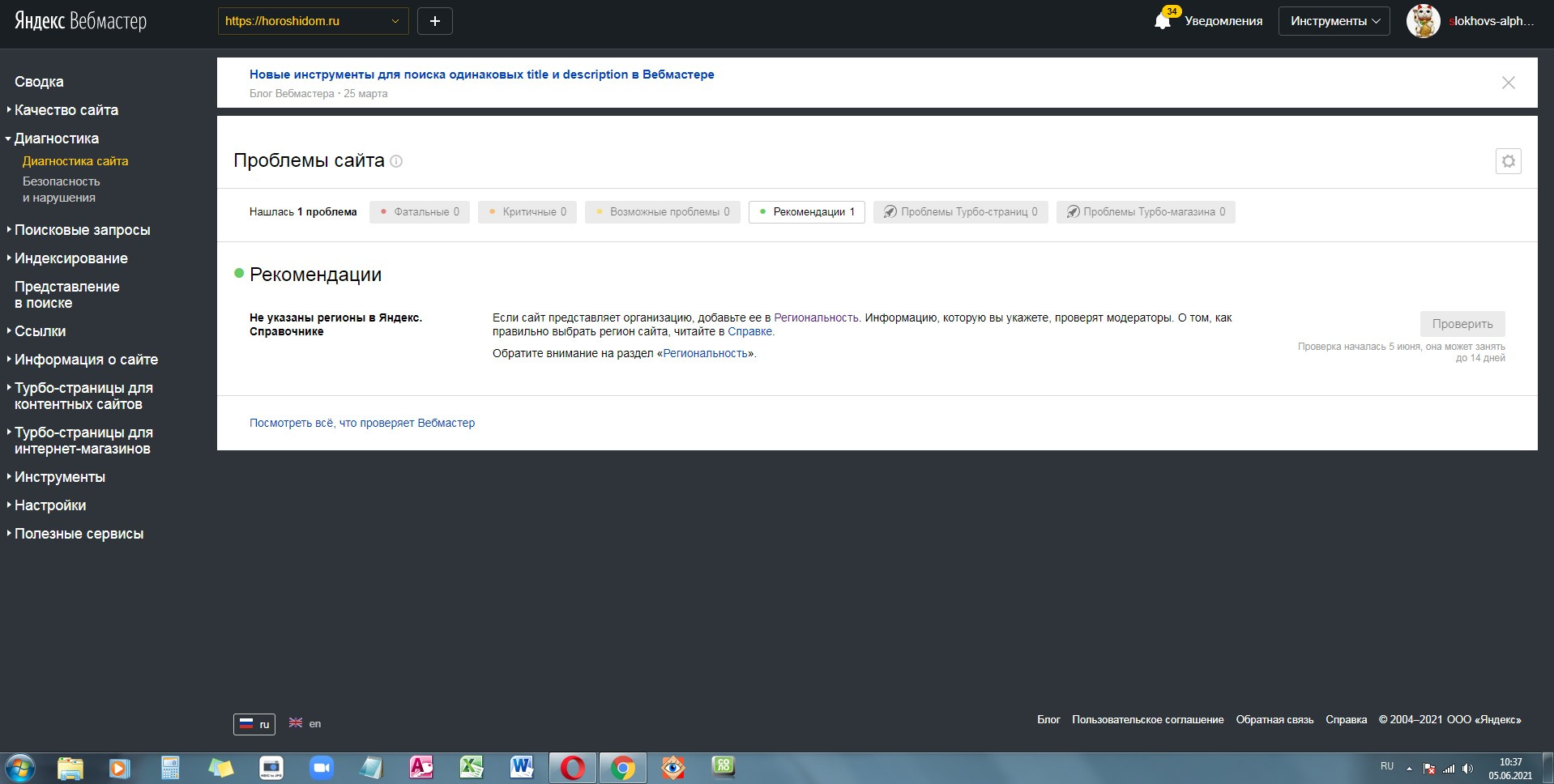Switch to Opera browser in the taskbar
Image resolution: width=1554 pixels, height=784 pixels.
572,768
